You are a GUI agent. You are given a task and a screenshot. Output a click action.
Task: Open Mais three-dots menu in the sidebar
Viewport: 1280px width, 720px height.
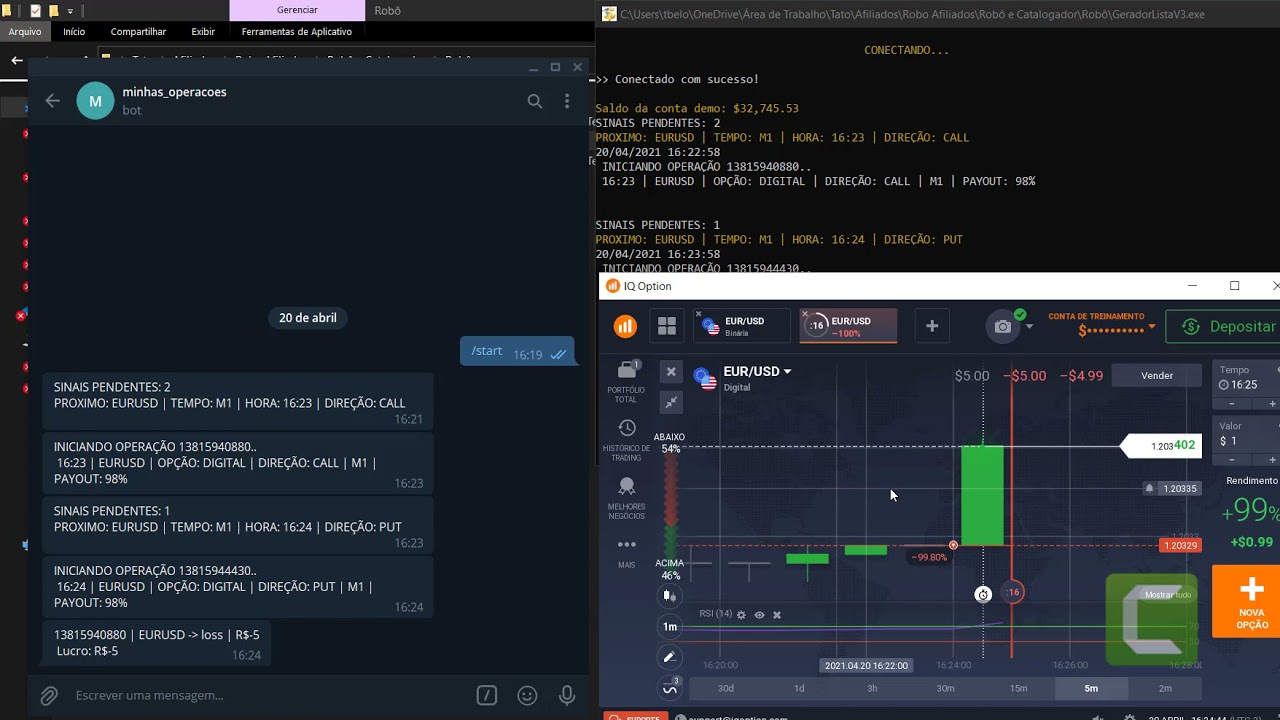point(627,552)
